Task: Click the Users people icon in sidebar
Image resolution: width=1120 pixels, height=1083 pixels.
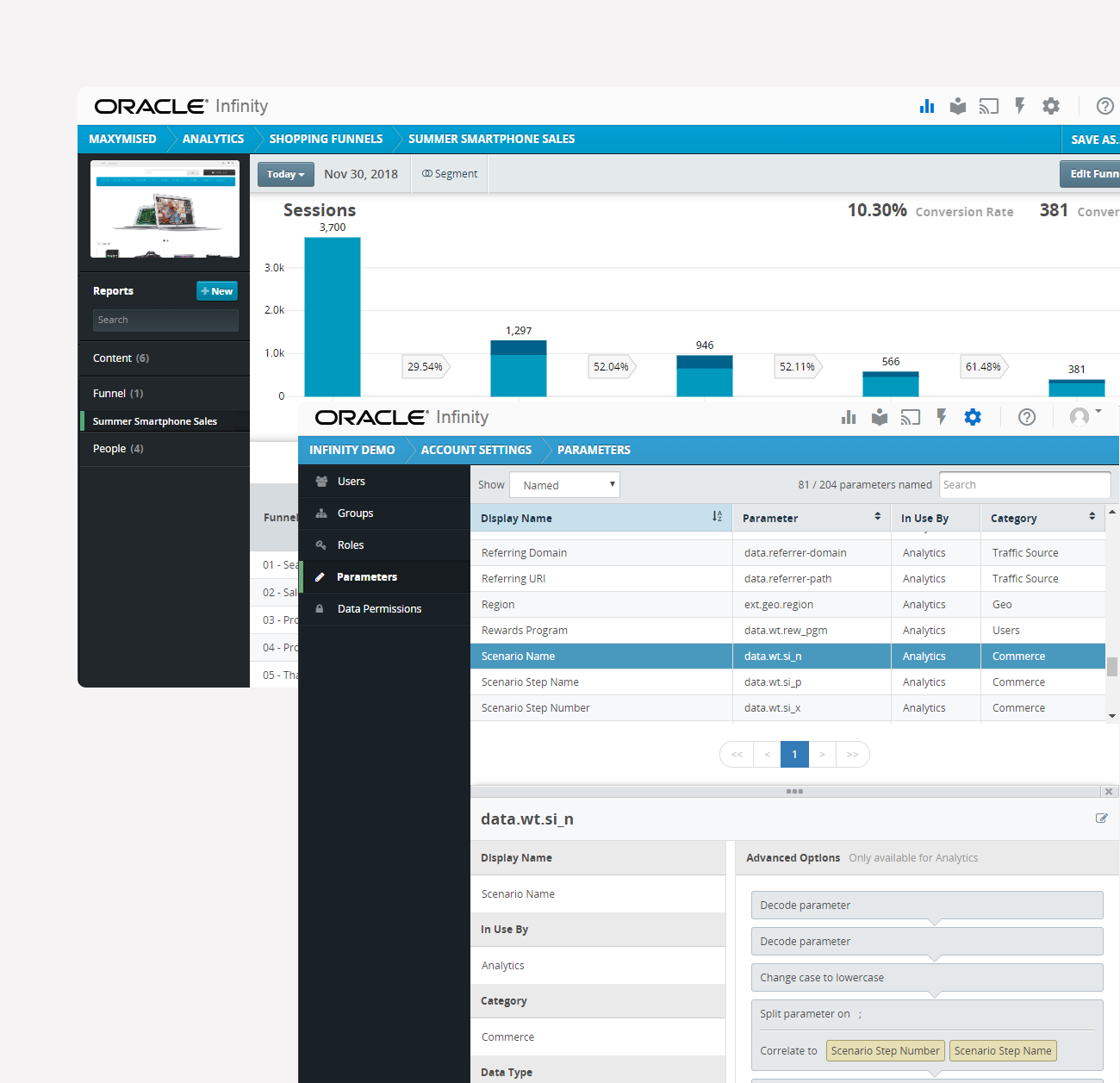Action: (x=321, y=482)
